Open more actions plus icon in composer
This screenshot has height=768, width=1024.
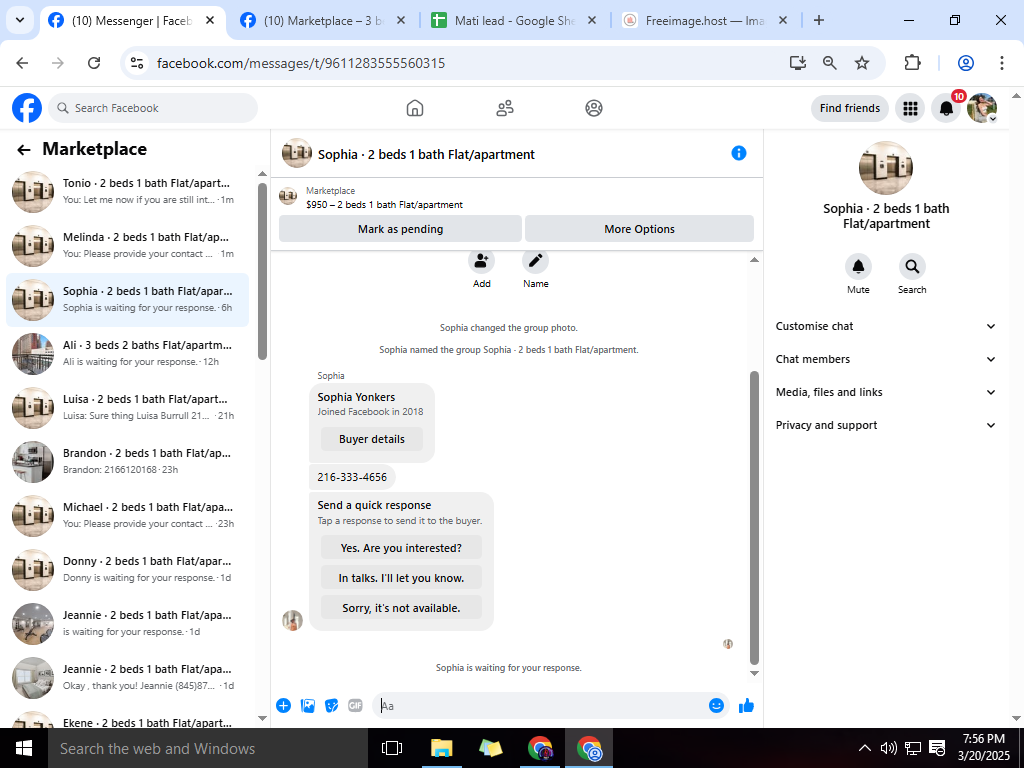coord(283,705)
